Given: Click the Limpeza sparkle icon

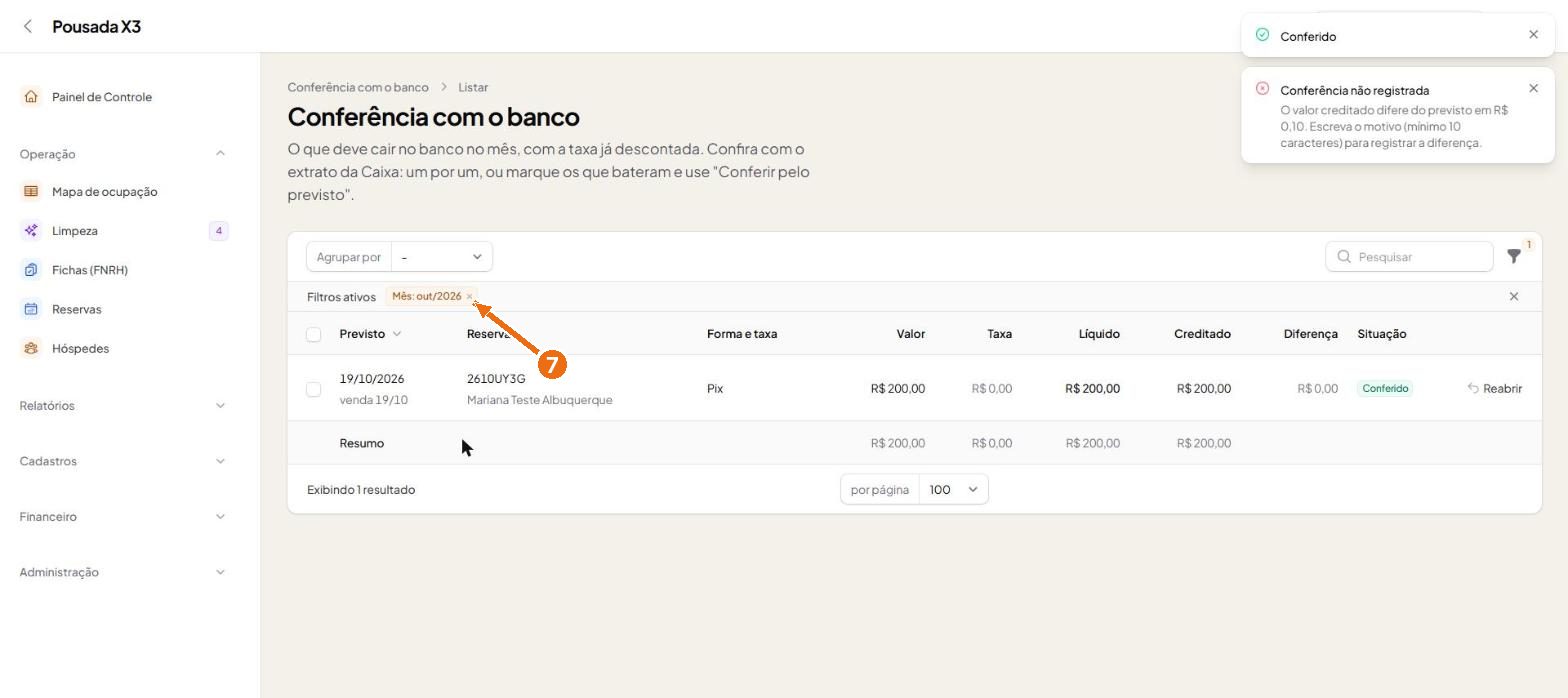Looking at the screenshot, I should point(31,231).
